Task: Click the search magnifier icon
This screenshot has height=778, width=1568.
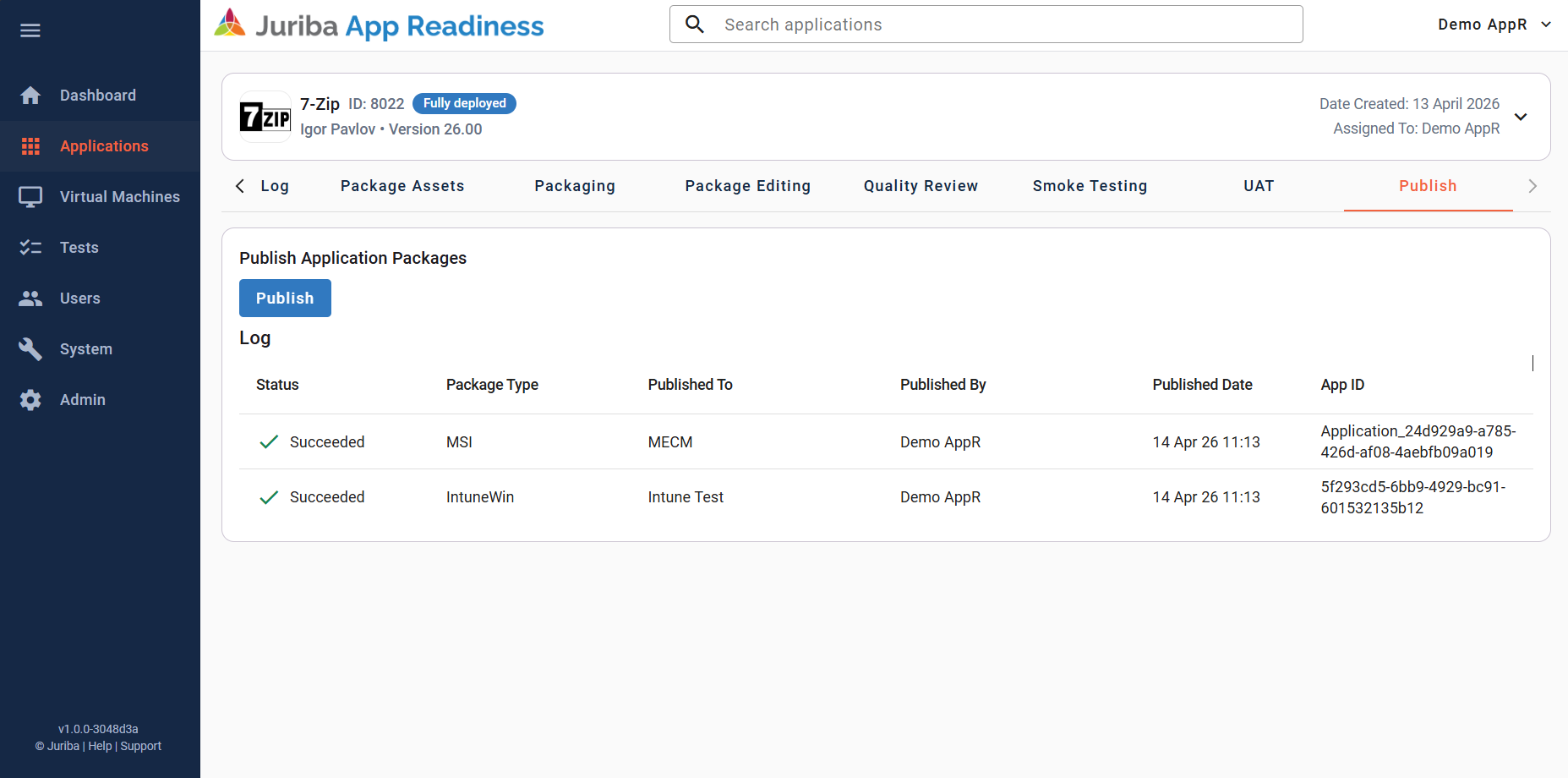Action: (x=695, y=24)
